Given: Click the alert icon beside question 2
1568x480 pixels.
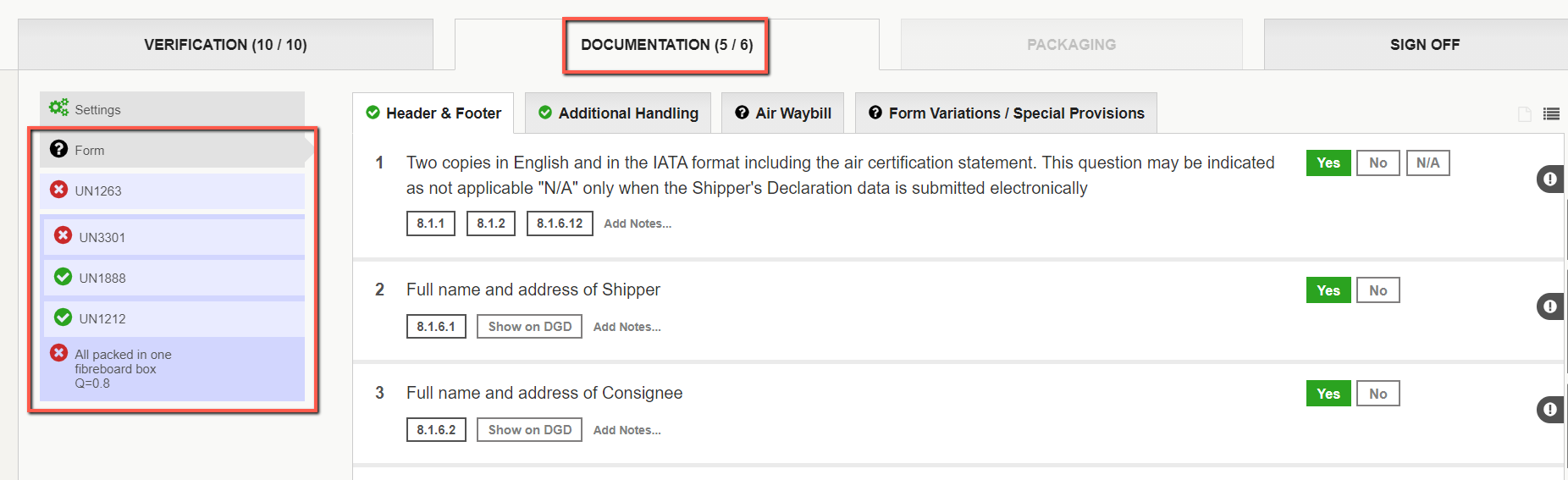Looking at the screenshot, I should (1549, 306).
